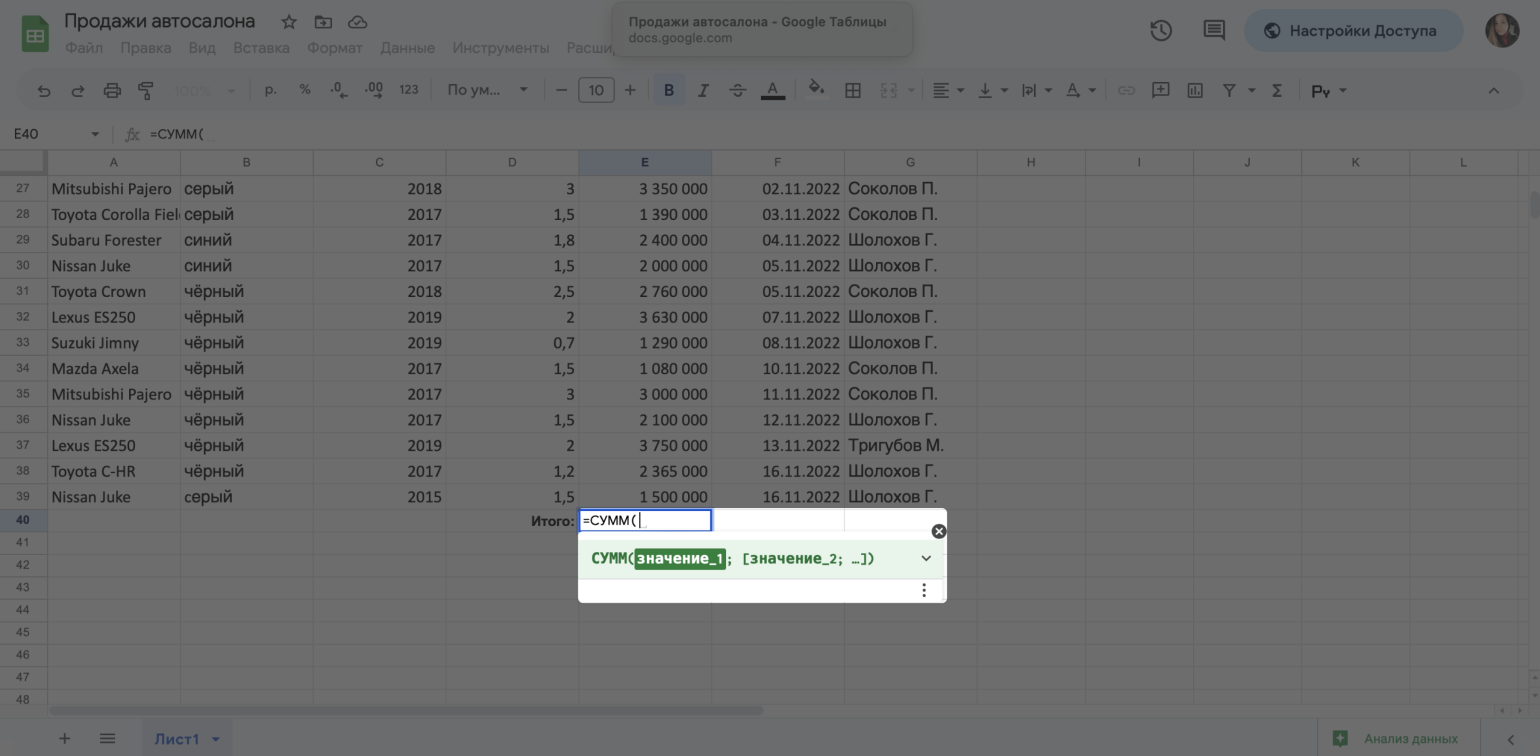Open the Лист1 sheet tab dropdown arrow
The width and height of the screenshot is (1540, 756).
click(x=215, y=740)
